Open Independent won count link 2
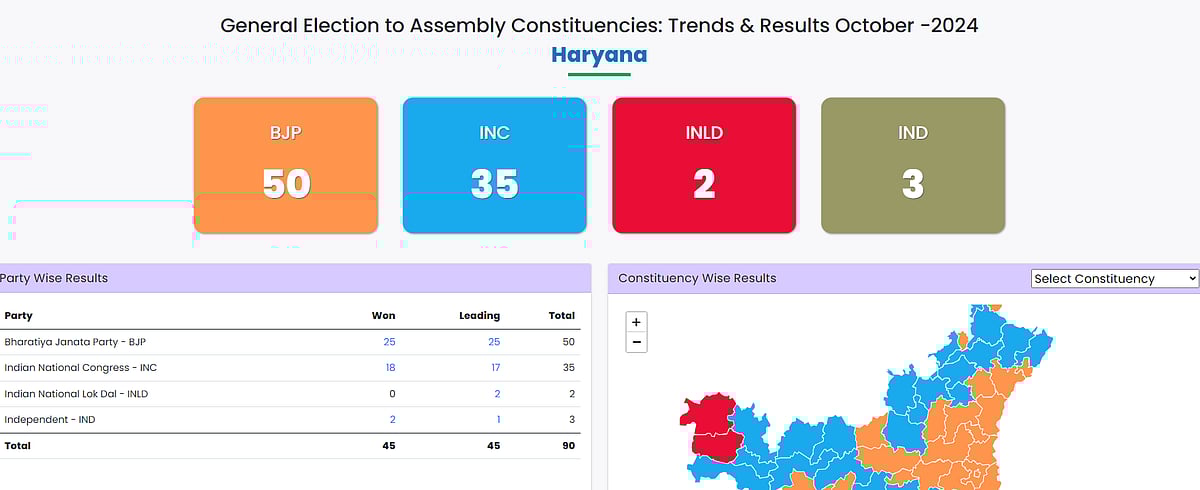The height and width of the screenshot is (490, 1200). [392, 420]
